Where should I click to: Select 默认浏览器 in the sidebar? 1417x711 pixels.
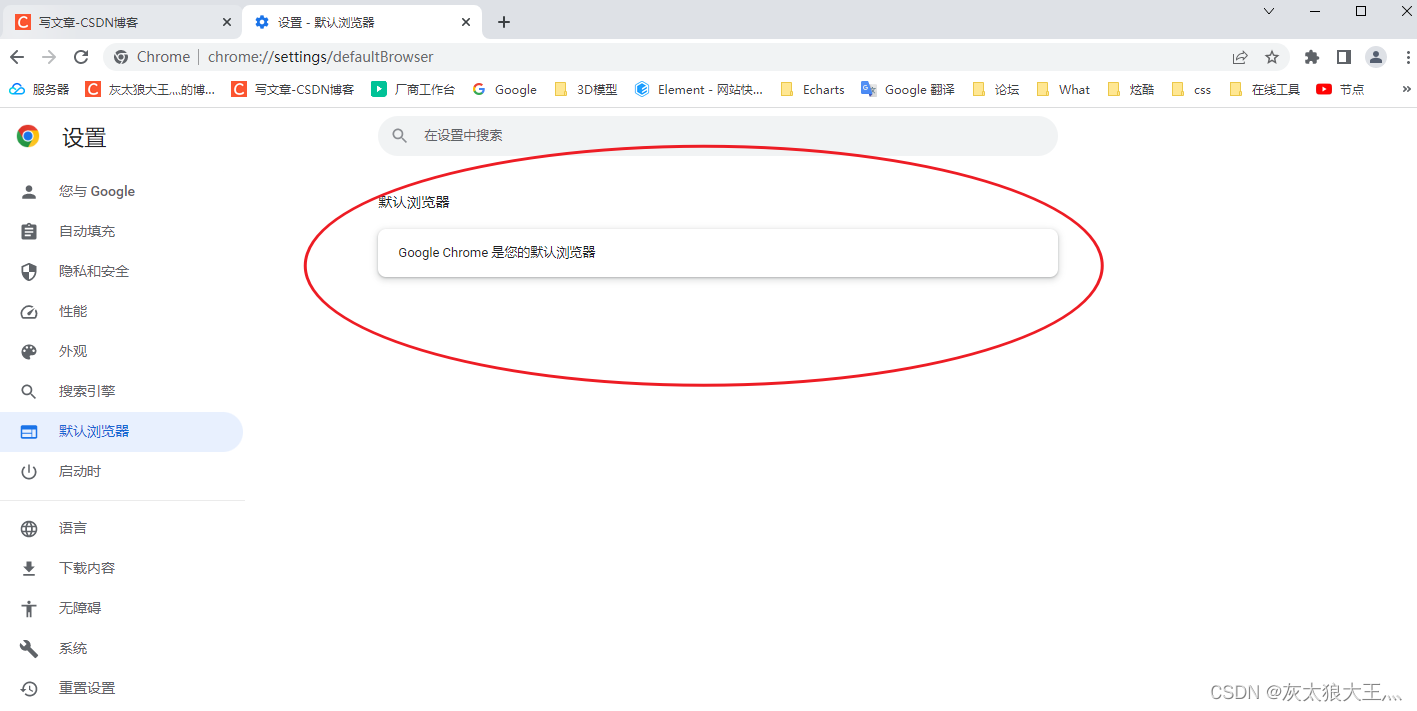[121, 431]
